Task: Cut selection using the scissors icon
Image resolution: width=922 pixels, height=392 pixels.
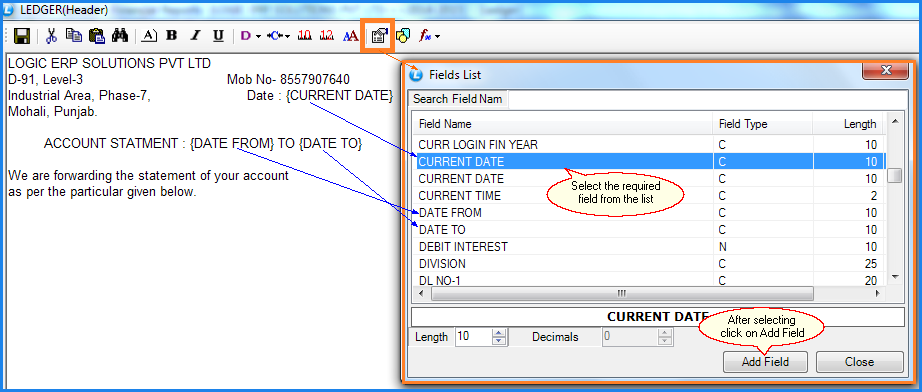Action: click(51, 36)
